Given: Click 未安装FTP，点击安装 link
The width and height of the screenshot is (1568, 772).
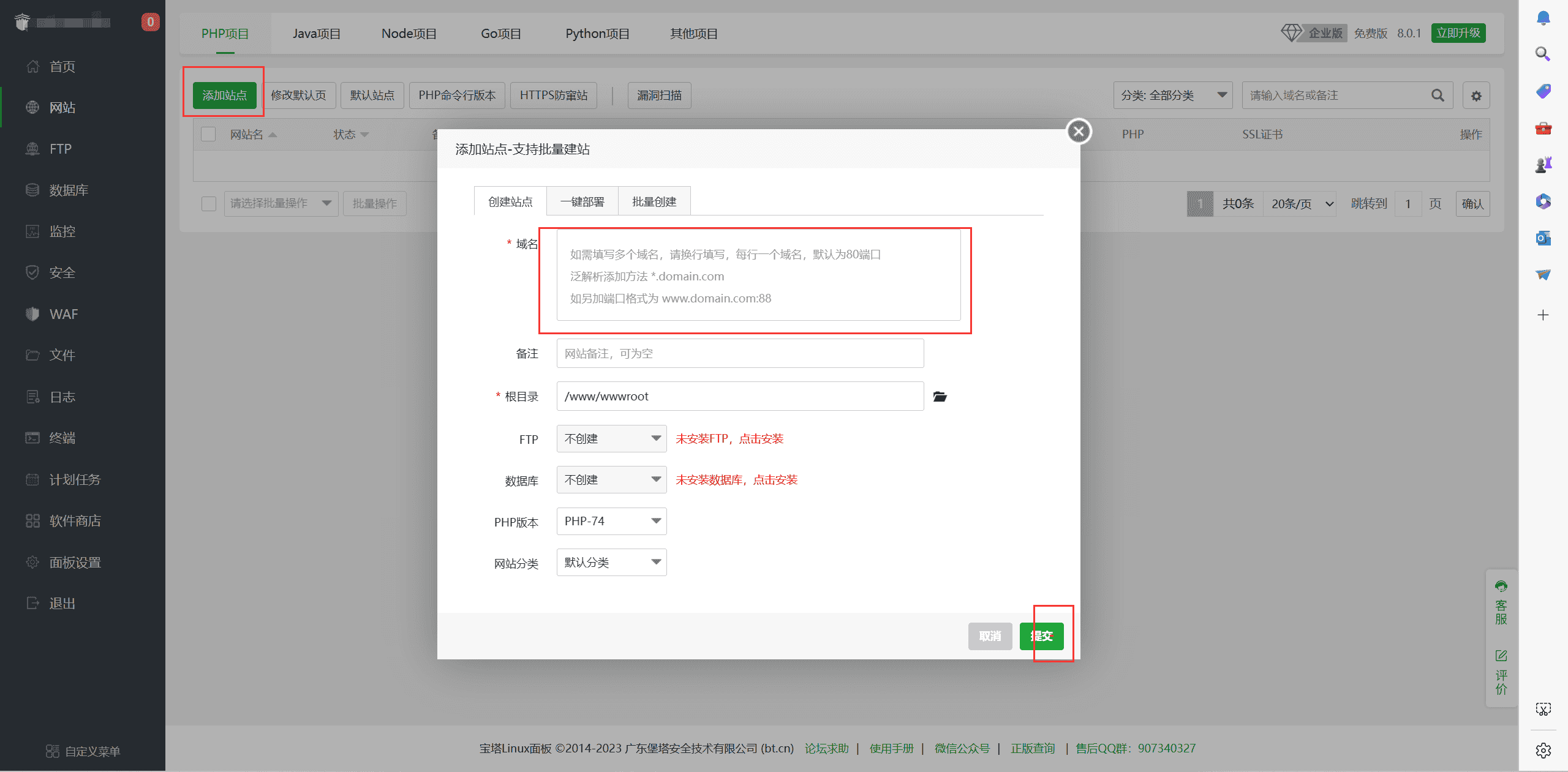Looking at the screenshot, I should tap(729, 439).
